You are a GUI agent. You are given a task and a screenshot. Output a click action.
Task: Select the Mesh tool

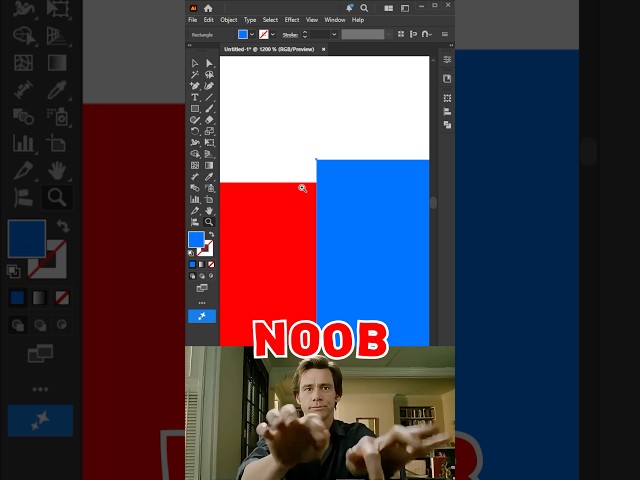(195, 165)
